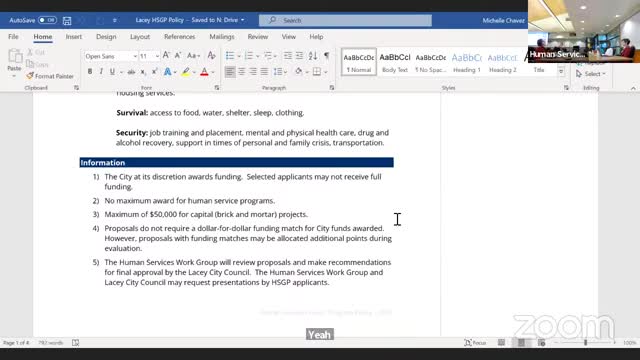Click the proofing icon in status bar

click(x=76, y=343)
